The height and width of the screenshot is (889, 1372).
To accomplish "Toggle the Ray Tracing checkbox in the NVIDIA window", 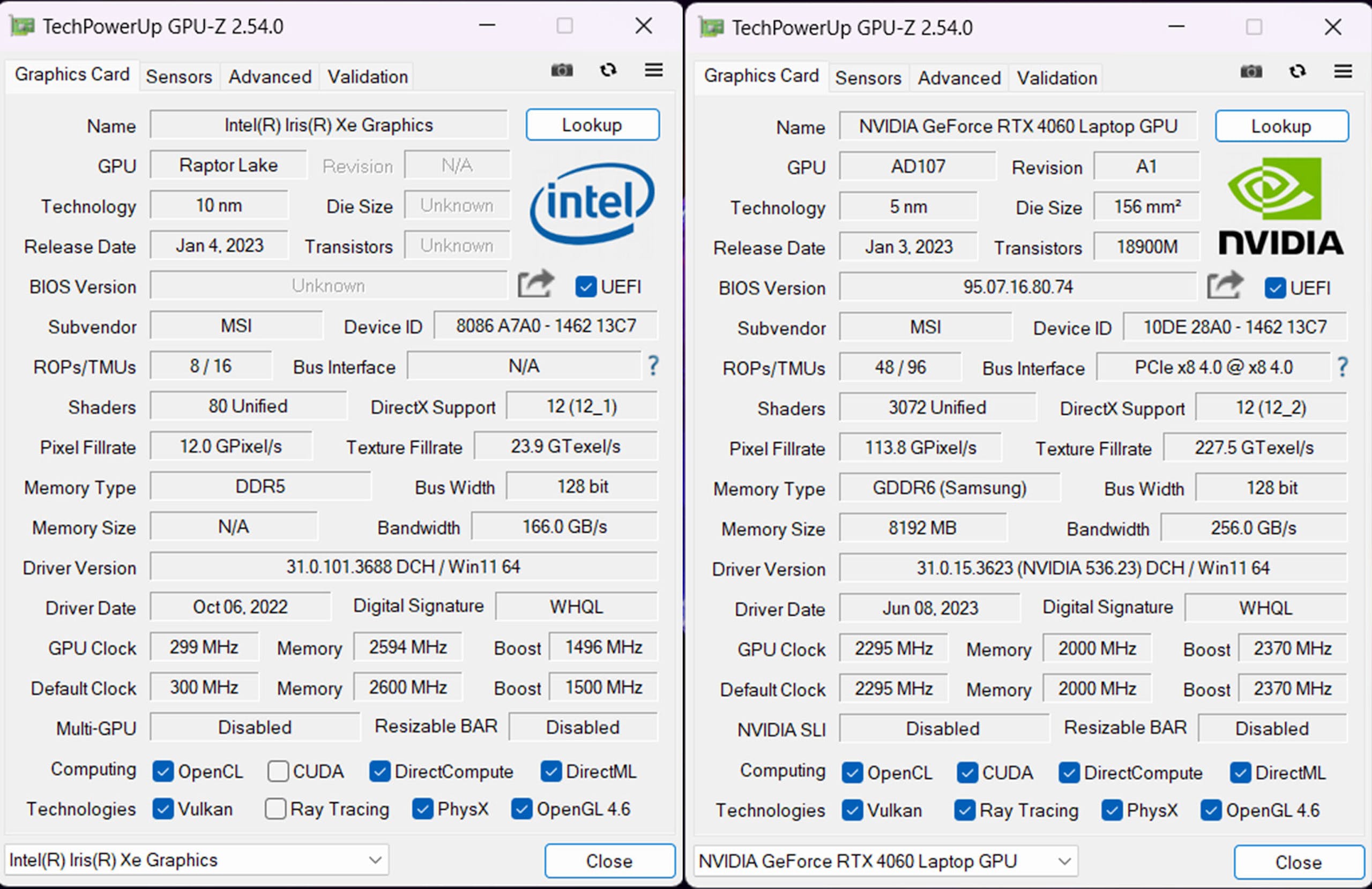I will (965, 810).
